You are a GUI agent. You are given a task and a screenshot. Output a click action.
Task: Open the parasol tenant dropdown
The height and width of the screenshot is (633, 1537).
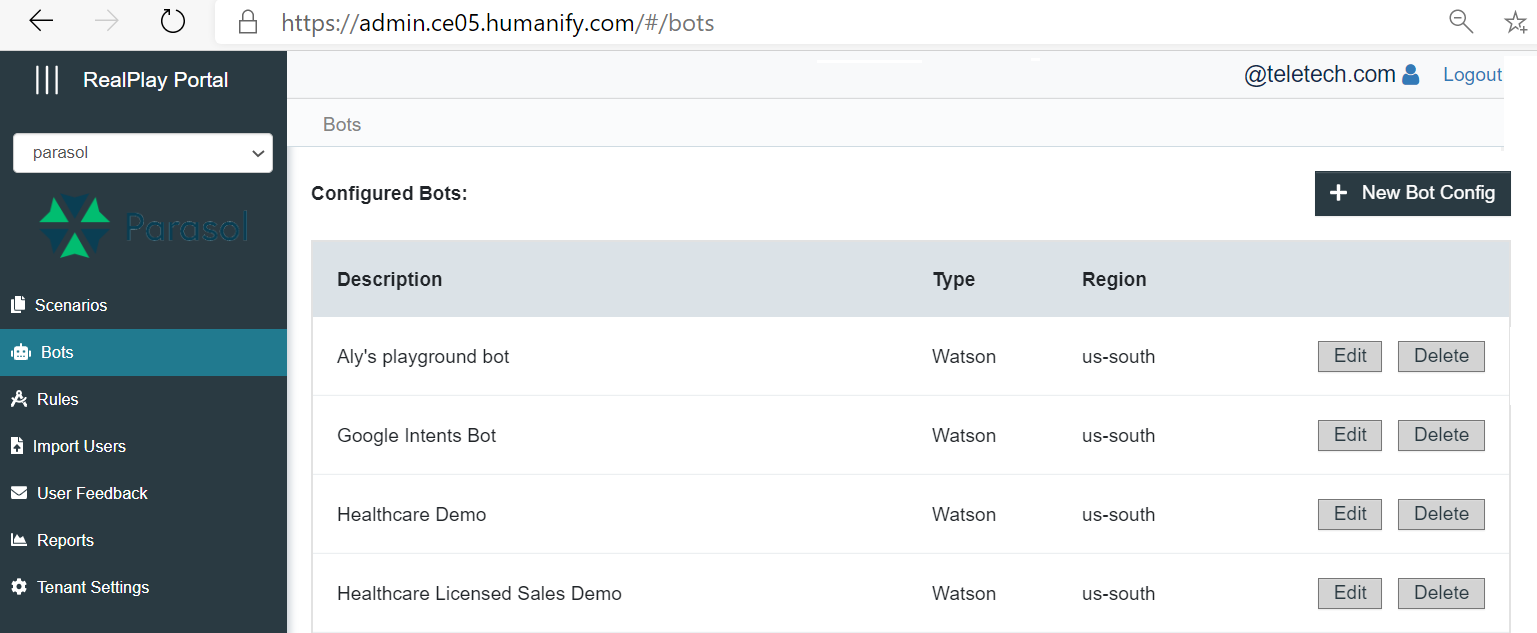[x=143, y=153]
